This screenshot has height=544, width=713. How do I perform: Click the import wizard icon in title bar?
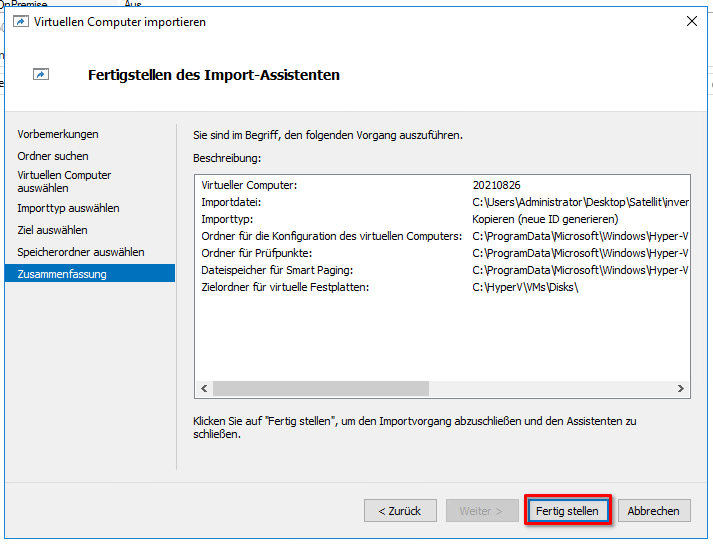click(x=21, y=21)
